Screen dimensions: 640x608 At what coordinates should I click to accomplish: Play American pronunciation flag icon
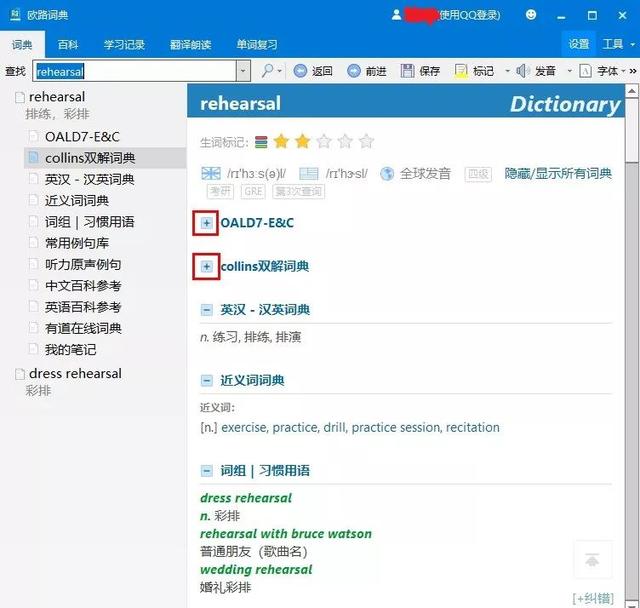pyautogui.click(x=309, y=173)
